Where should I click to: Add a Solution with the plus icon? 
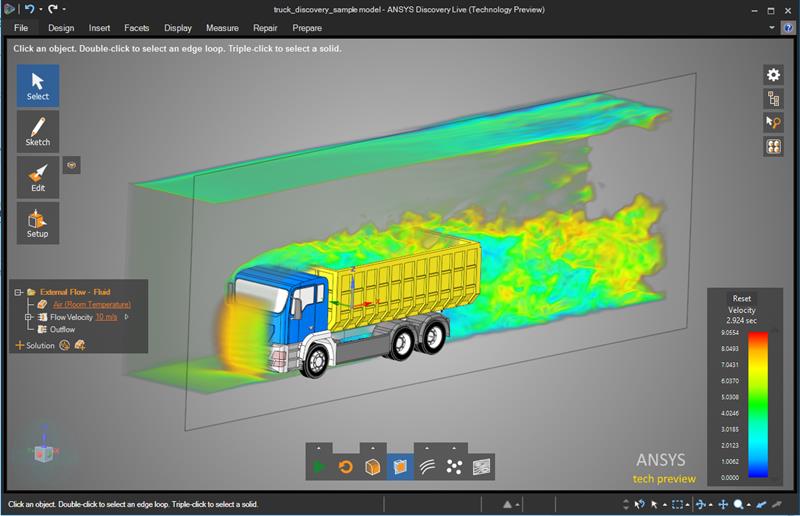[x=20, y=346]
